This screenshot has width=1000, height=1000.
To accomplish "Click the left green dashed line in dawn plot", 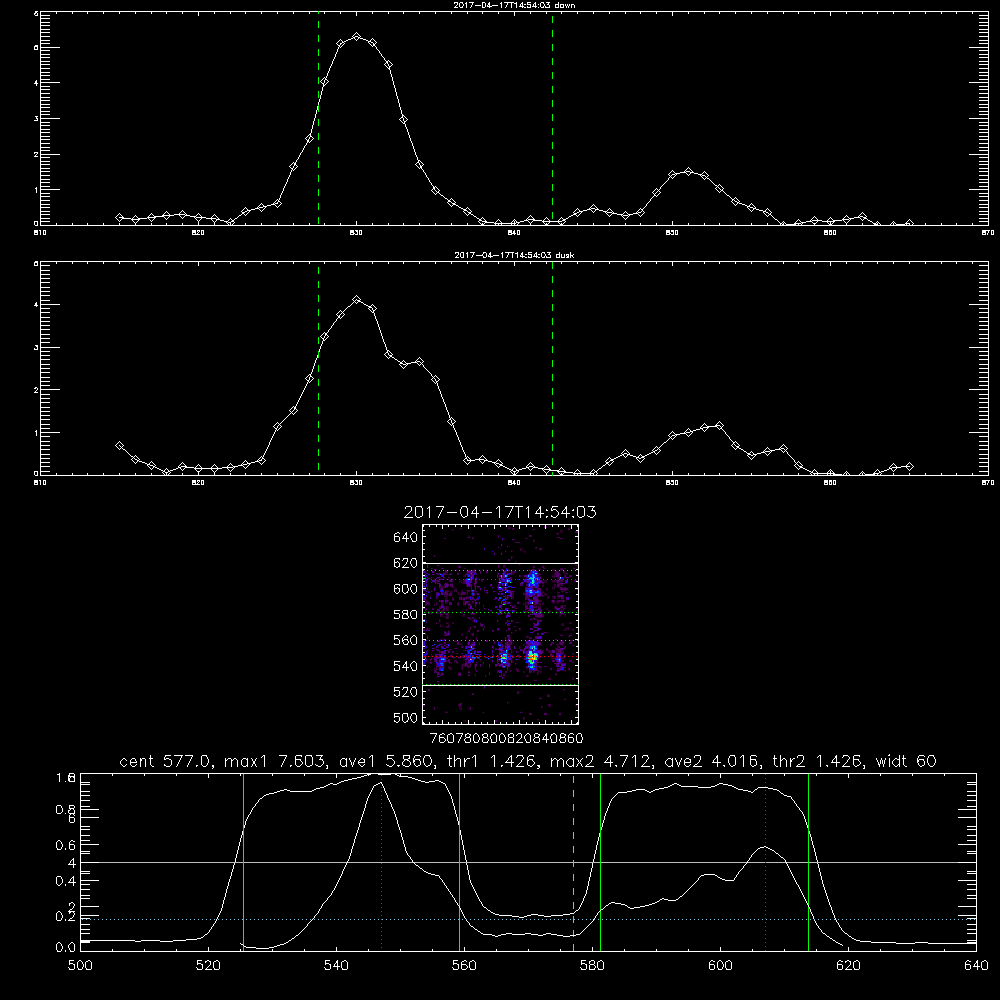I will [x=318, y=119].
